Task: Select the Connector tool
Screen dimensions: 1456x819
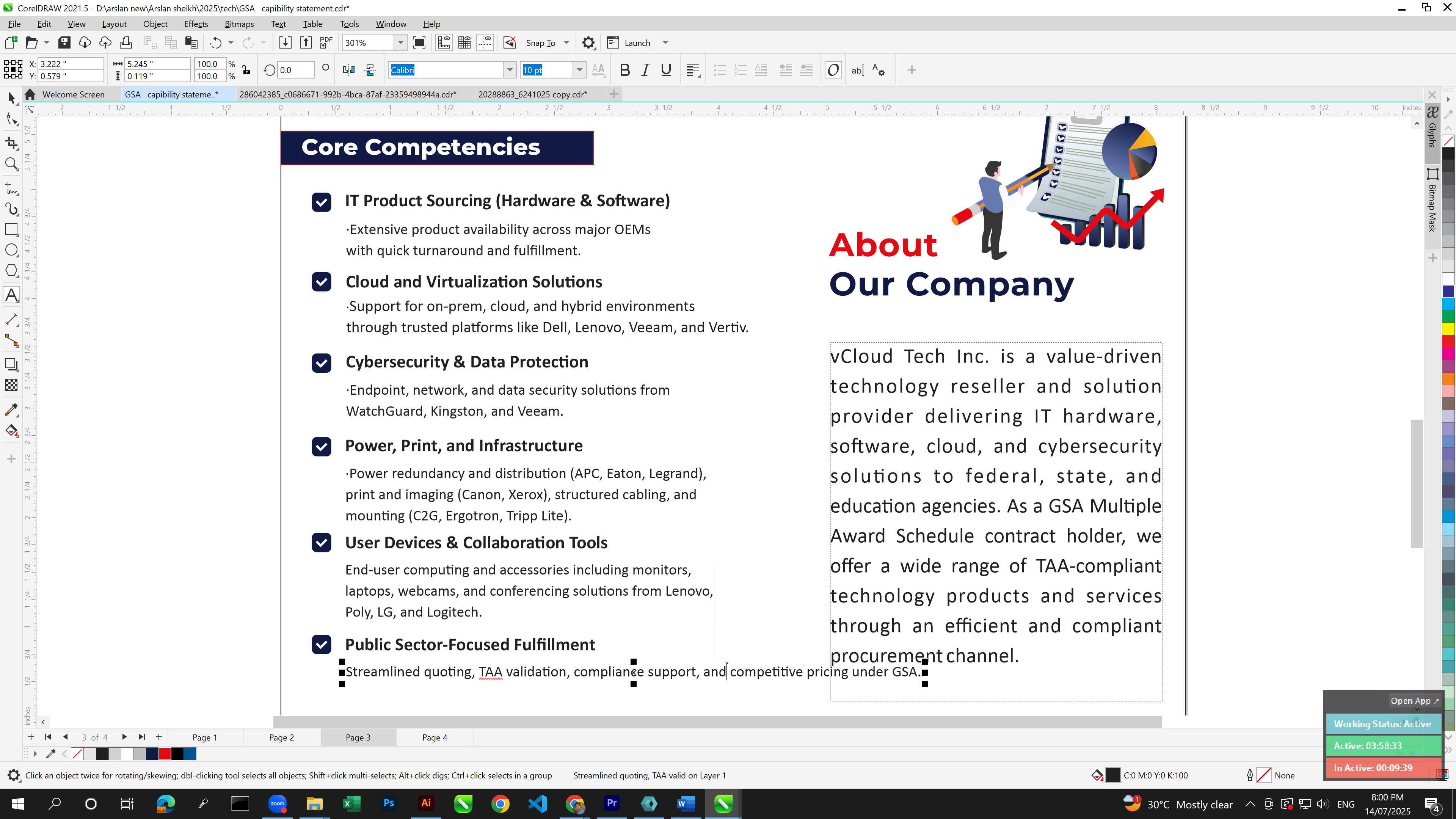Action: click(11, 340)
